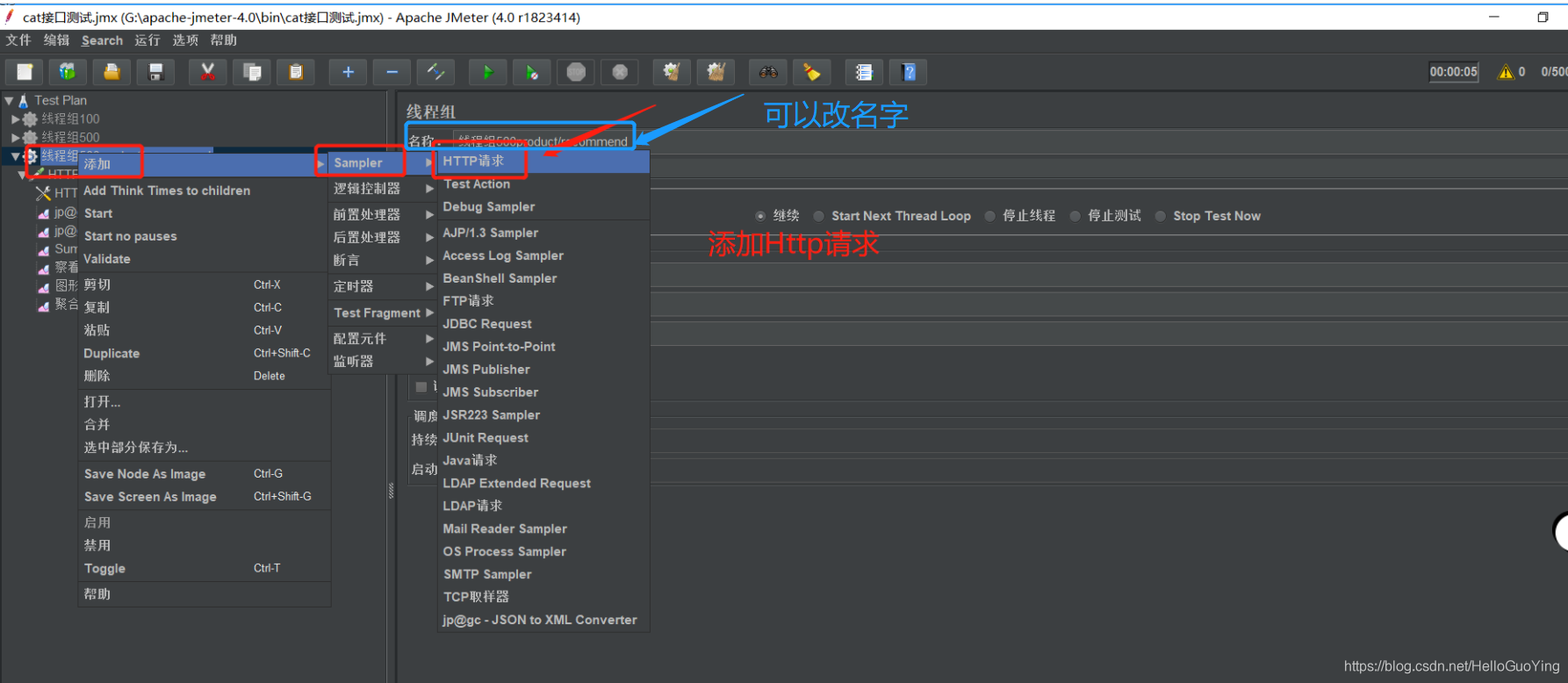Collapse the Test Plan tree node
Screen dimensions: 1568x683
point(9,101)
